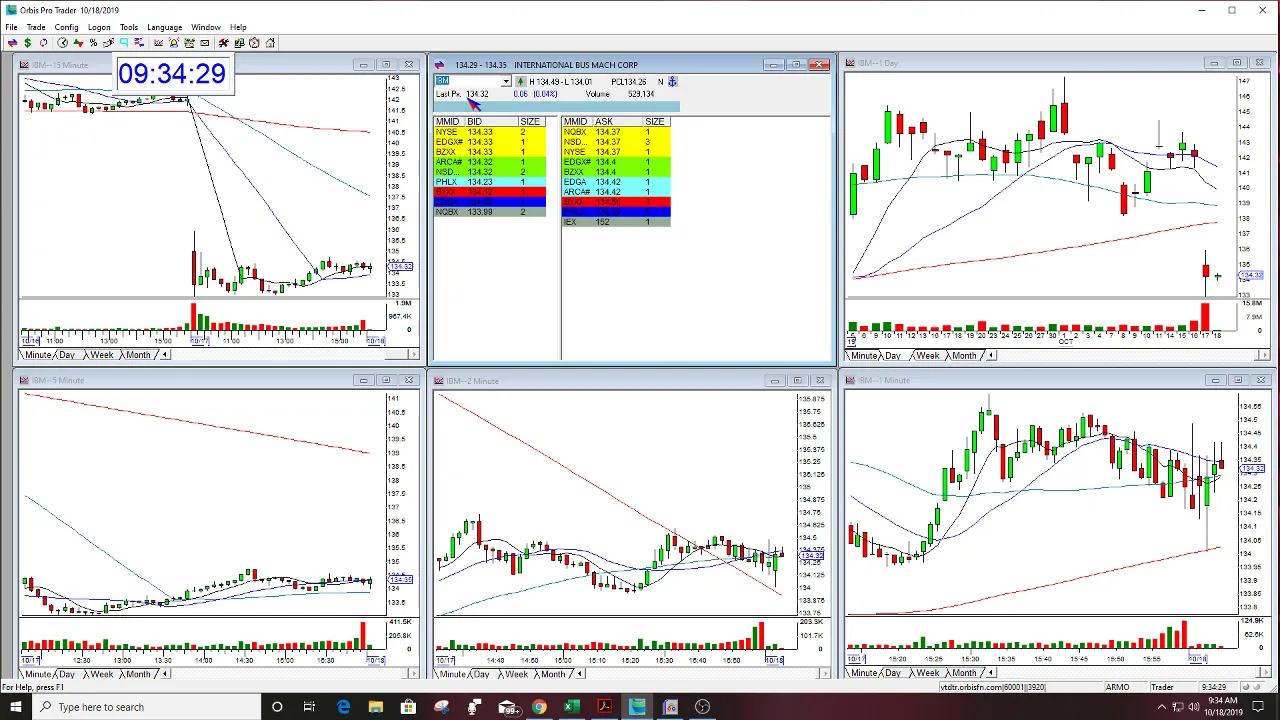Open the symbol dropdown in the Level 2 window
The height and width of the screenshot is (720, 1280).
coord(506,82)
